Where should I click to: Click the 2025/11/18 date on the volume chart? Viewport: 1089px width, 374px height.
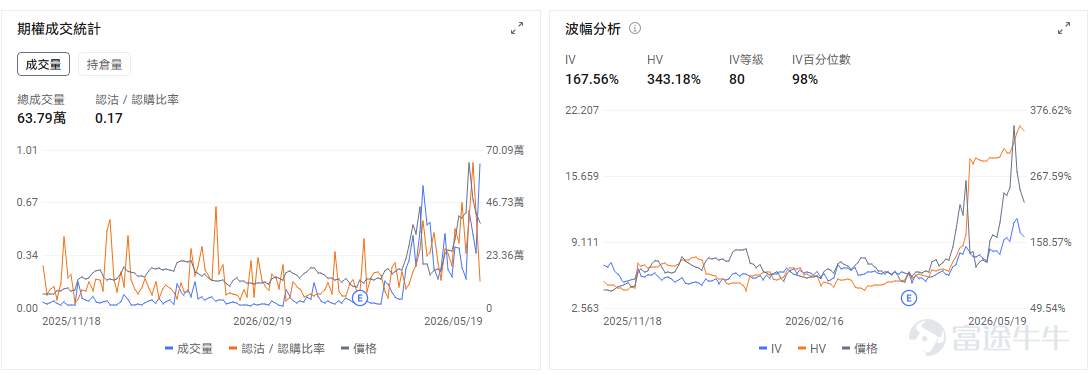pos(72,321)
